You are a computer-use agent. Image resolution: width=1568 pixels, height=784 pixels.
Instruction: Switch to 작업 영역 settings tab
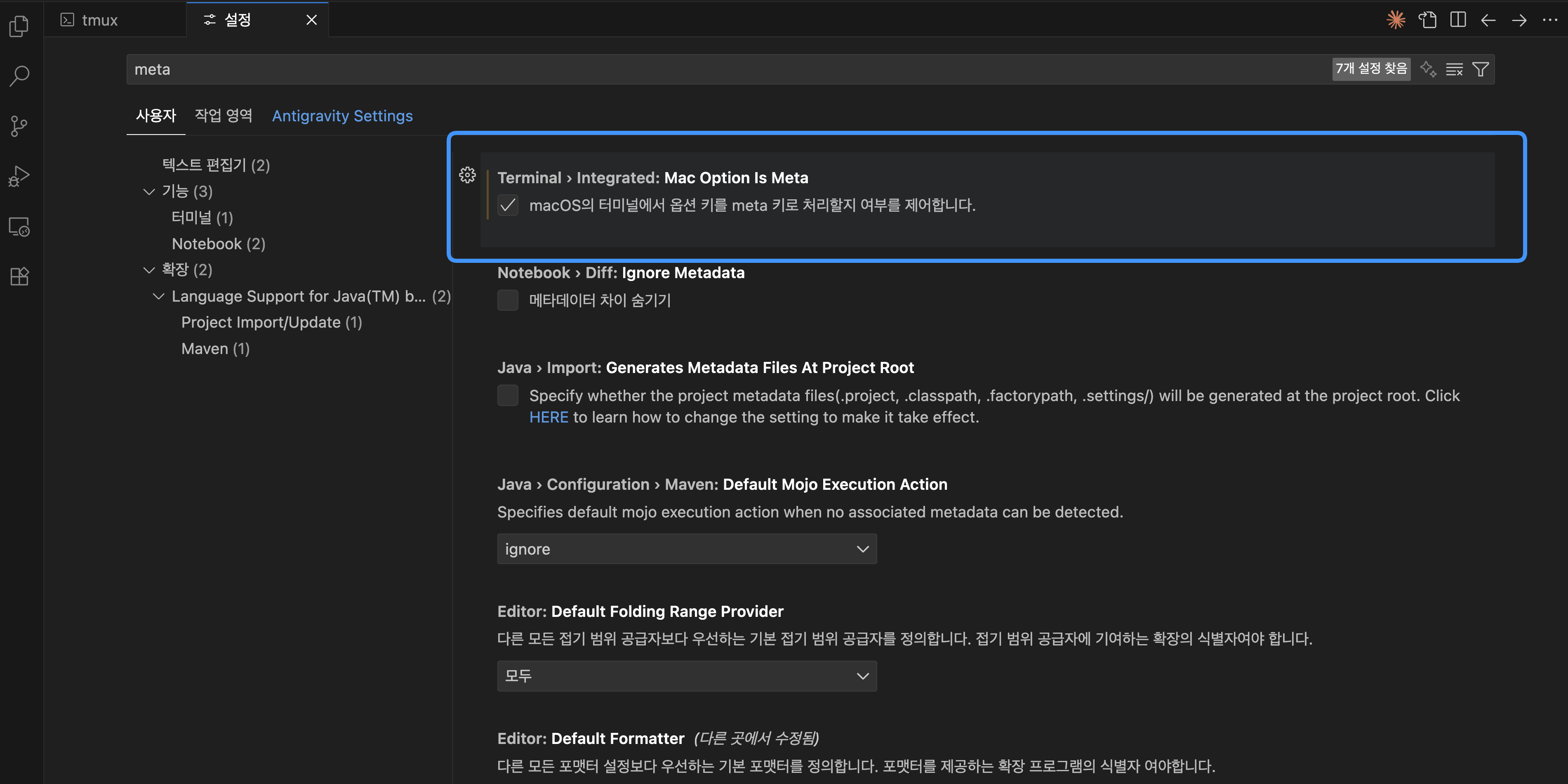(224, 116)
